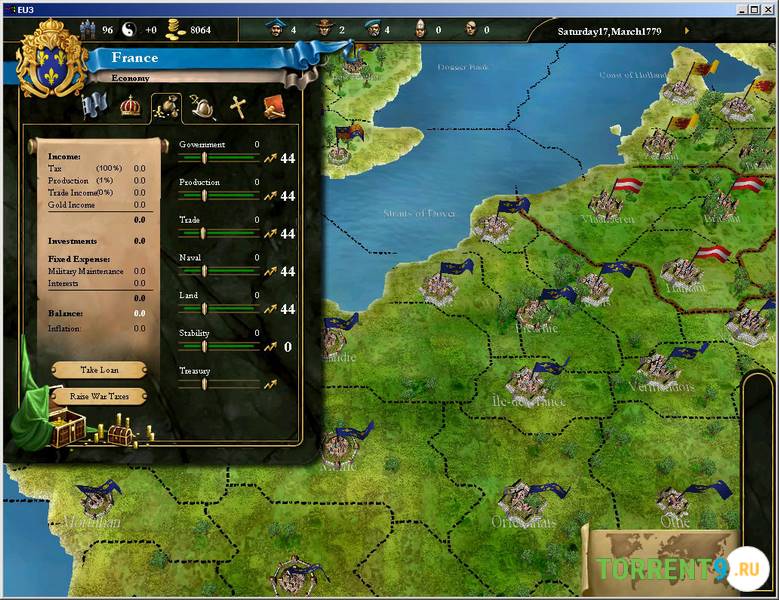Click the Stability investment slider handle
Viewport: 779px width, 600px height.
point(203,346)
